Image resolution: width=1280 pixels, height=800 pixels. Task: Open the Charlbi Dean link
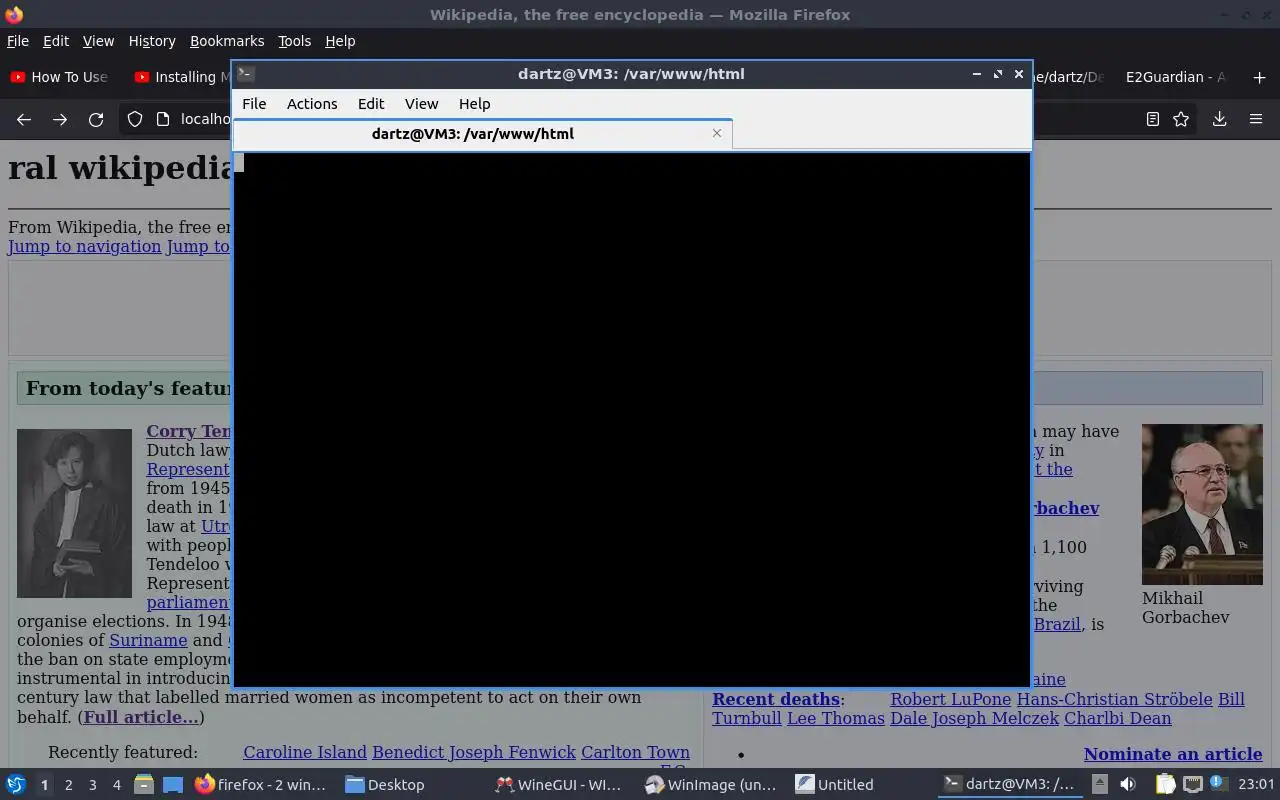click(x=1117, y=718)
